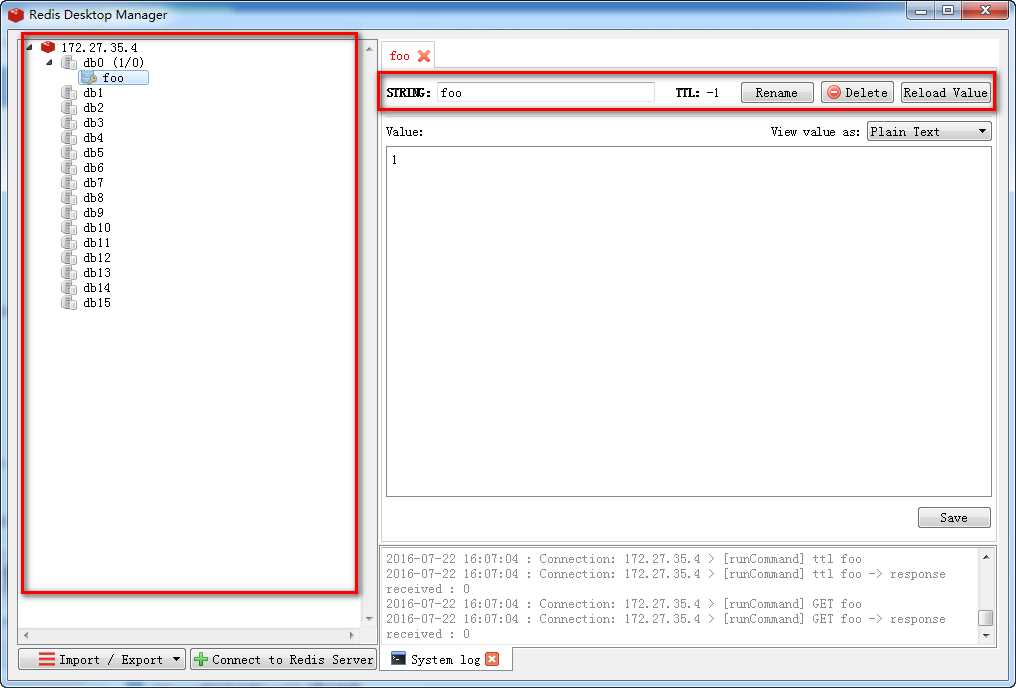
Task: Rename the foo key
Action: pyautogui.click(x=776, y=93)
